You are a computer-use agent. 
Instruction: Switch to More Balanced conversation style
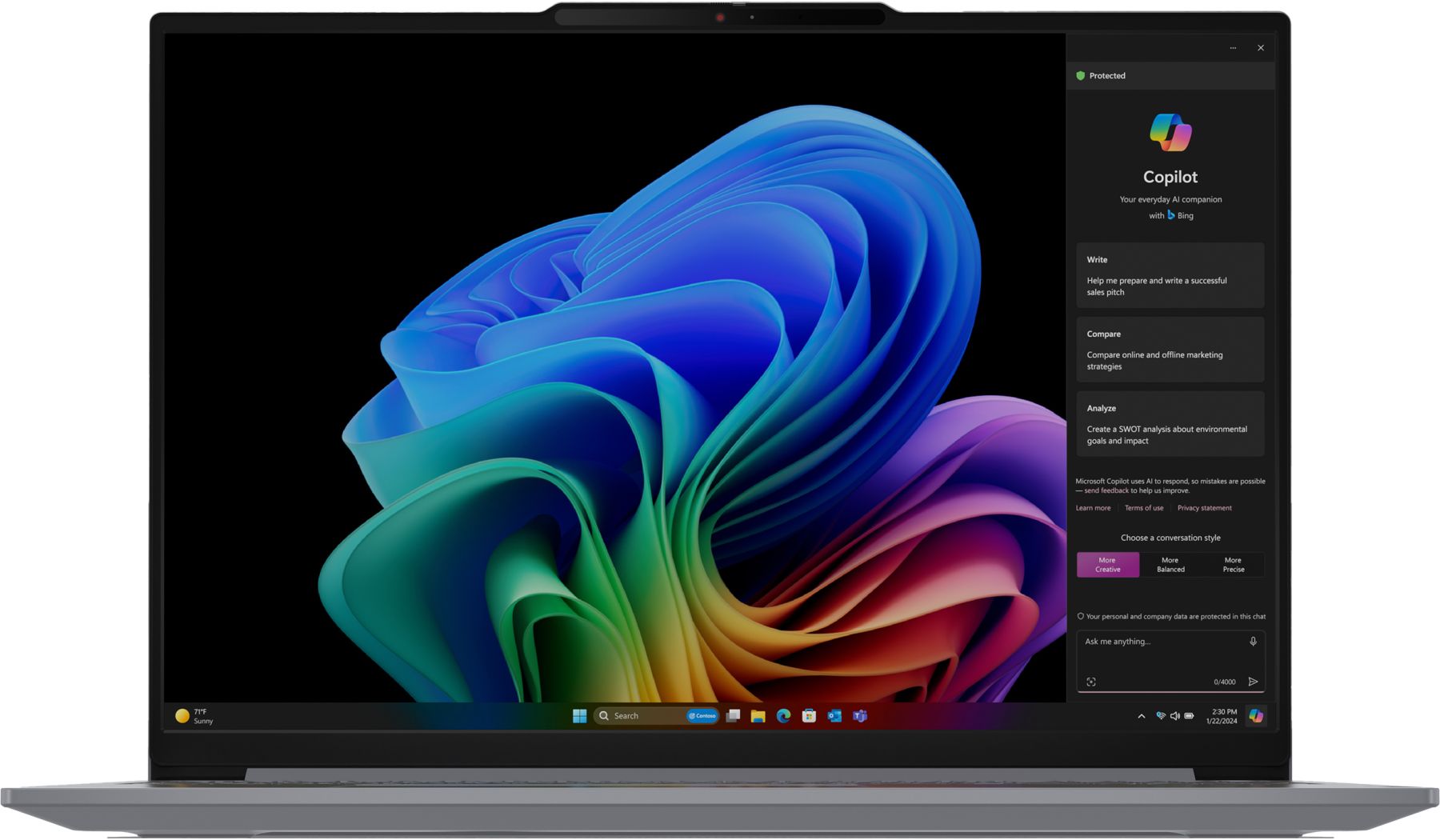(x=1170, y=565)
